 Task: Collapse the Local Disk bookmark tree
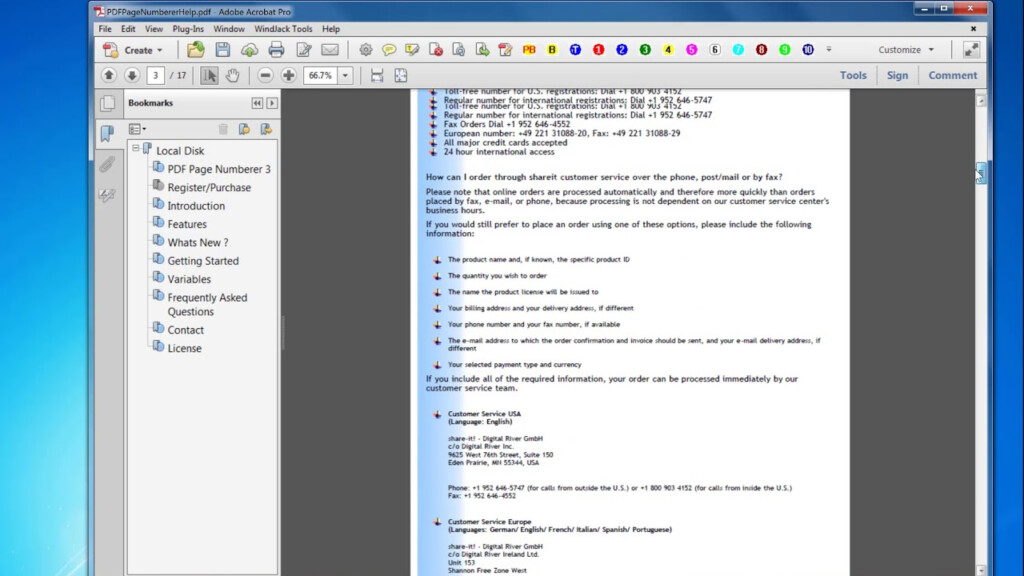[135, 148]
